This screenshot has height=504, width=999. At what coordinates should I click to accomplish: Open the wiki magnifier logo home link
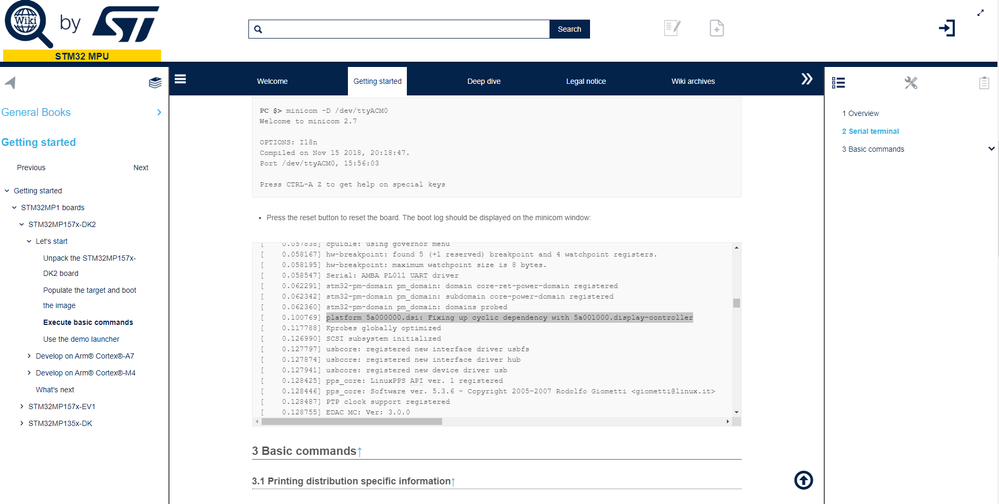tap(29, 24)
